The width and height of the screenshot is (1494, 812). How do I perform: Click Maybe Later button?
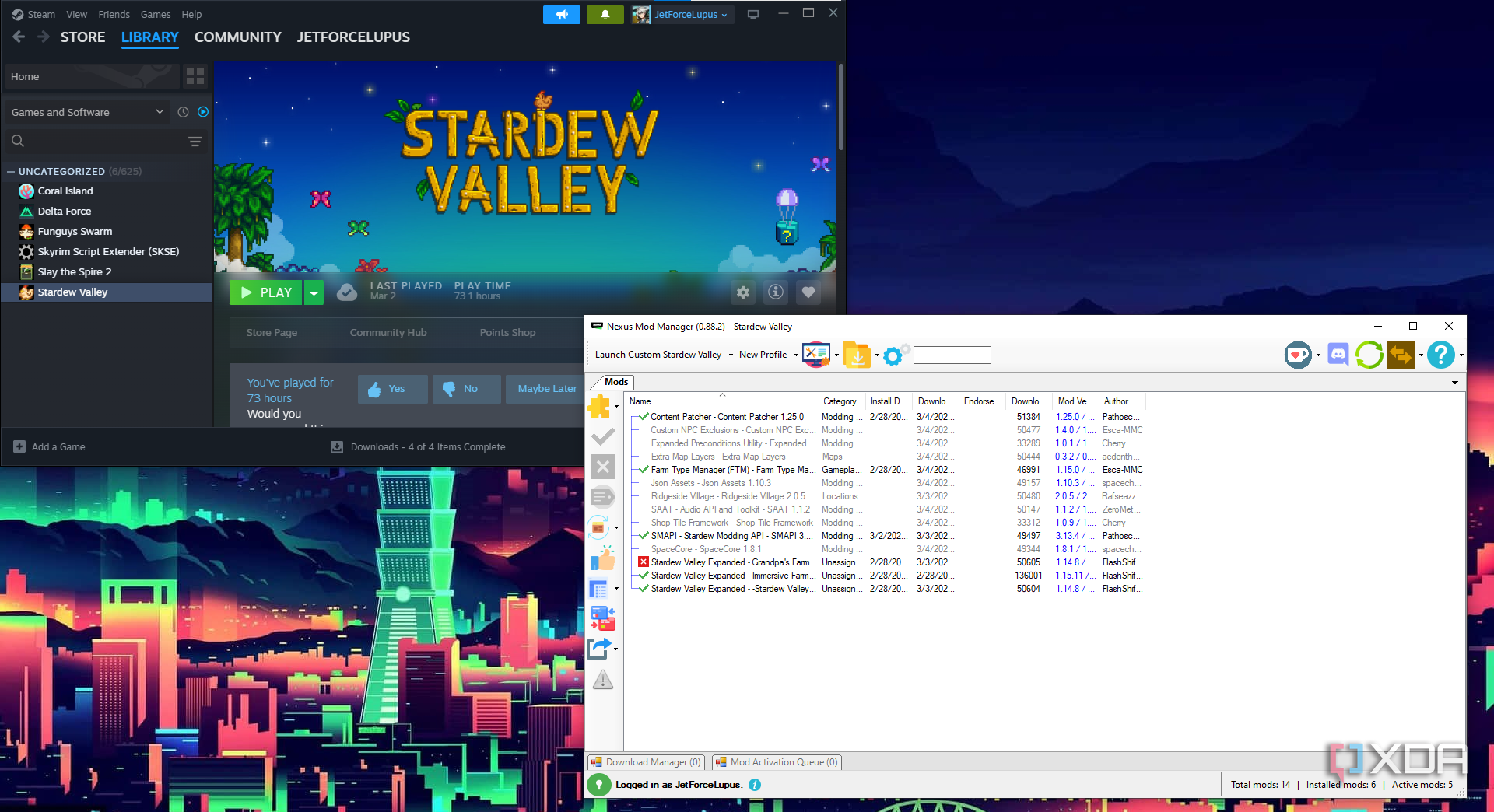[547, 389]
